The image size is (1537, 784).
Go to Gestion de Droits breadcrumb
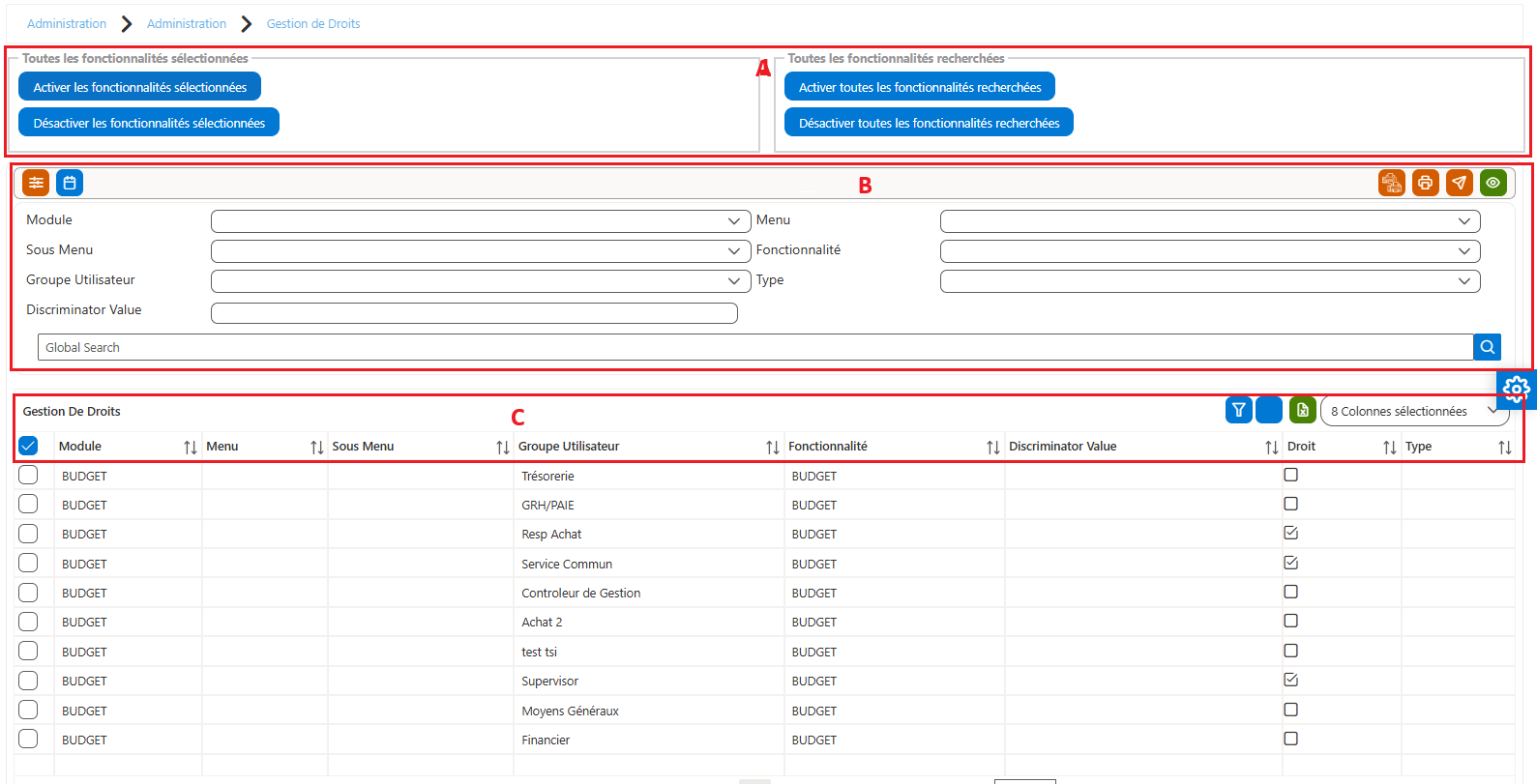[313, 23]
